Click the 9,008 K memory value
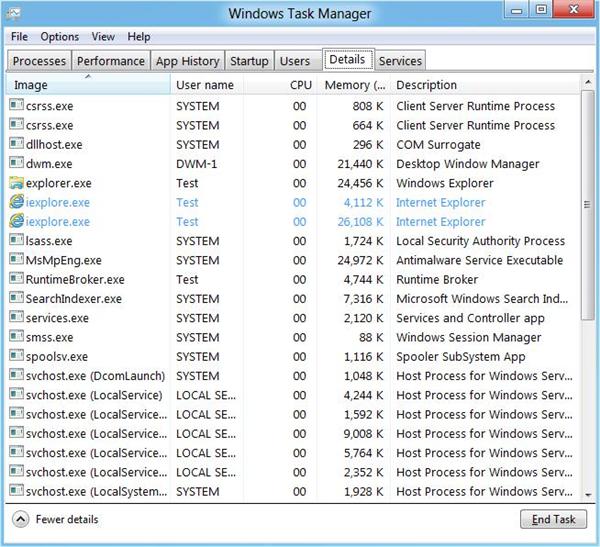The width and height of the screenshot is (600, 547). coord(364,434)
